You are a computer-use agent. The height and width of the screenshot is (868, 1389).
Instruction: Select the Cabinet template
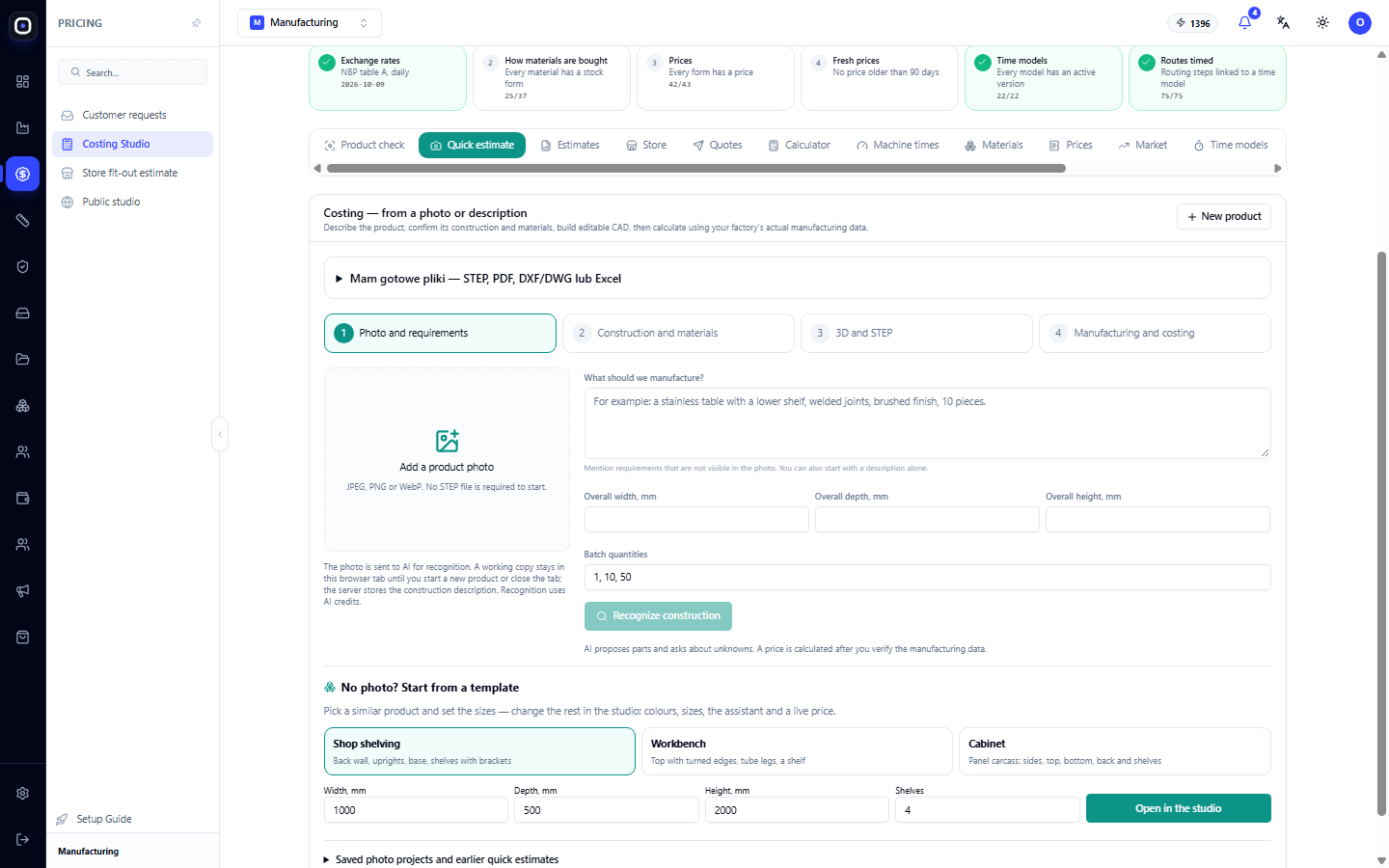click(x=1115, y=751)
